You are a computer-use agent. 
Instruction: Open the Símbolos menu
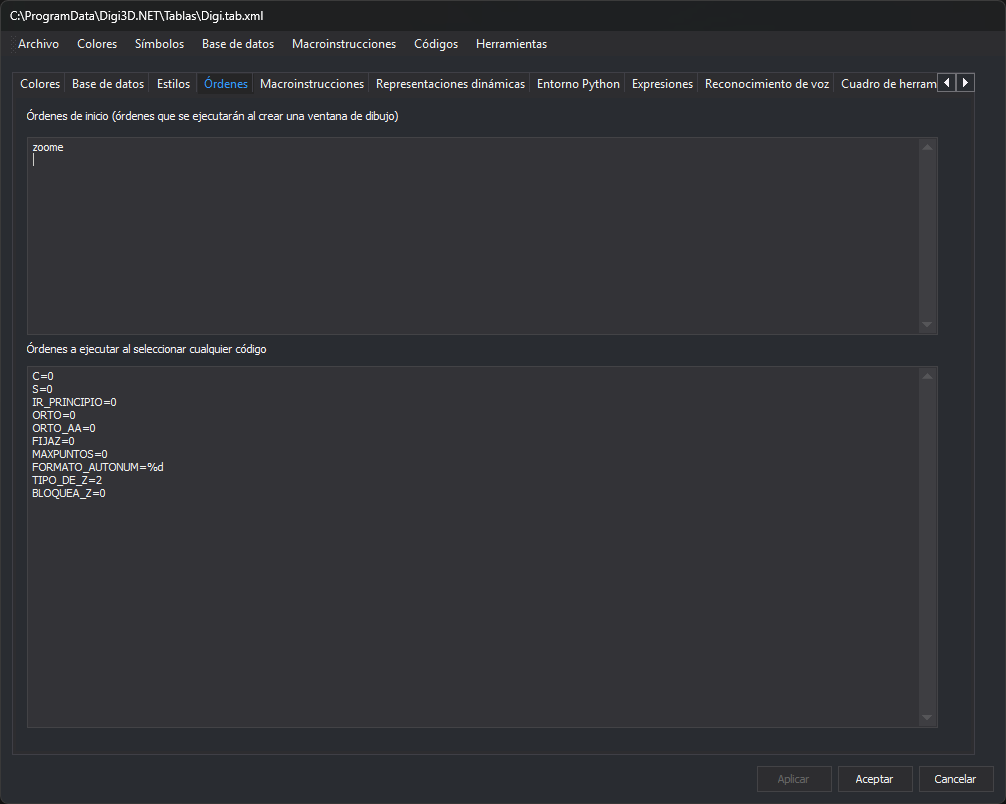coord(159,44)
